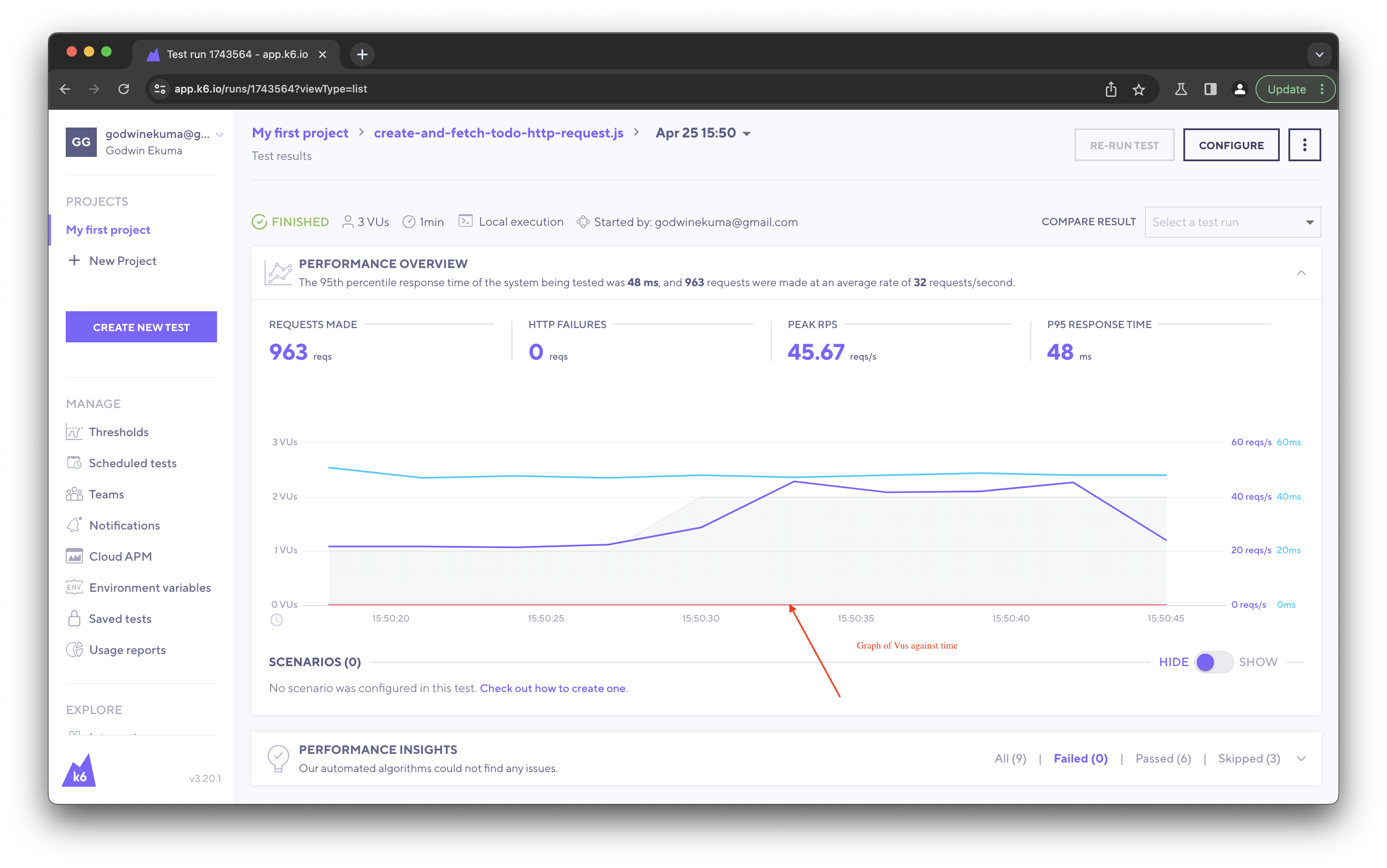Select the Cloud APM icon
This screenshot has width=1387, height=868.
(75, 556)
